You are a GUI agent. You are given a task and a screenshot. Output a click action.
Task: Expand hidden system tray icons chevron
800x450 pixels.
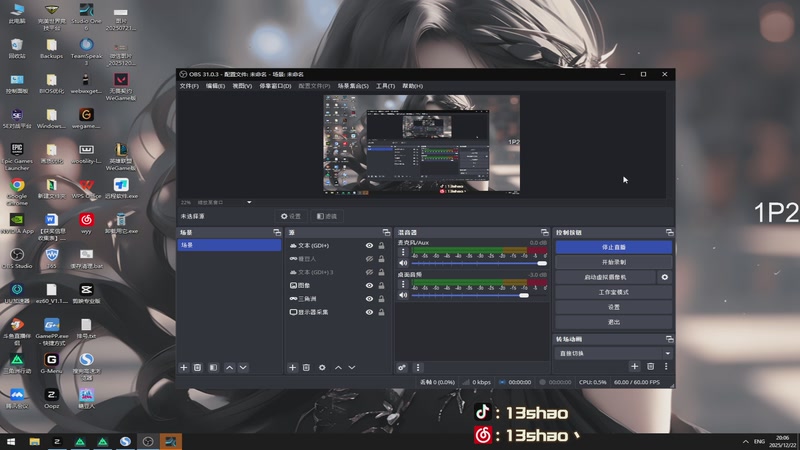[745, 441]
